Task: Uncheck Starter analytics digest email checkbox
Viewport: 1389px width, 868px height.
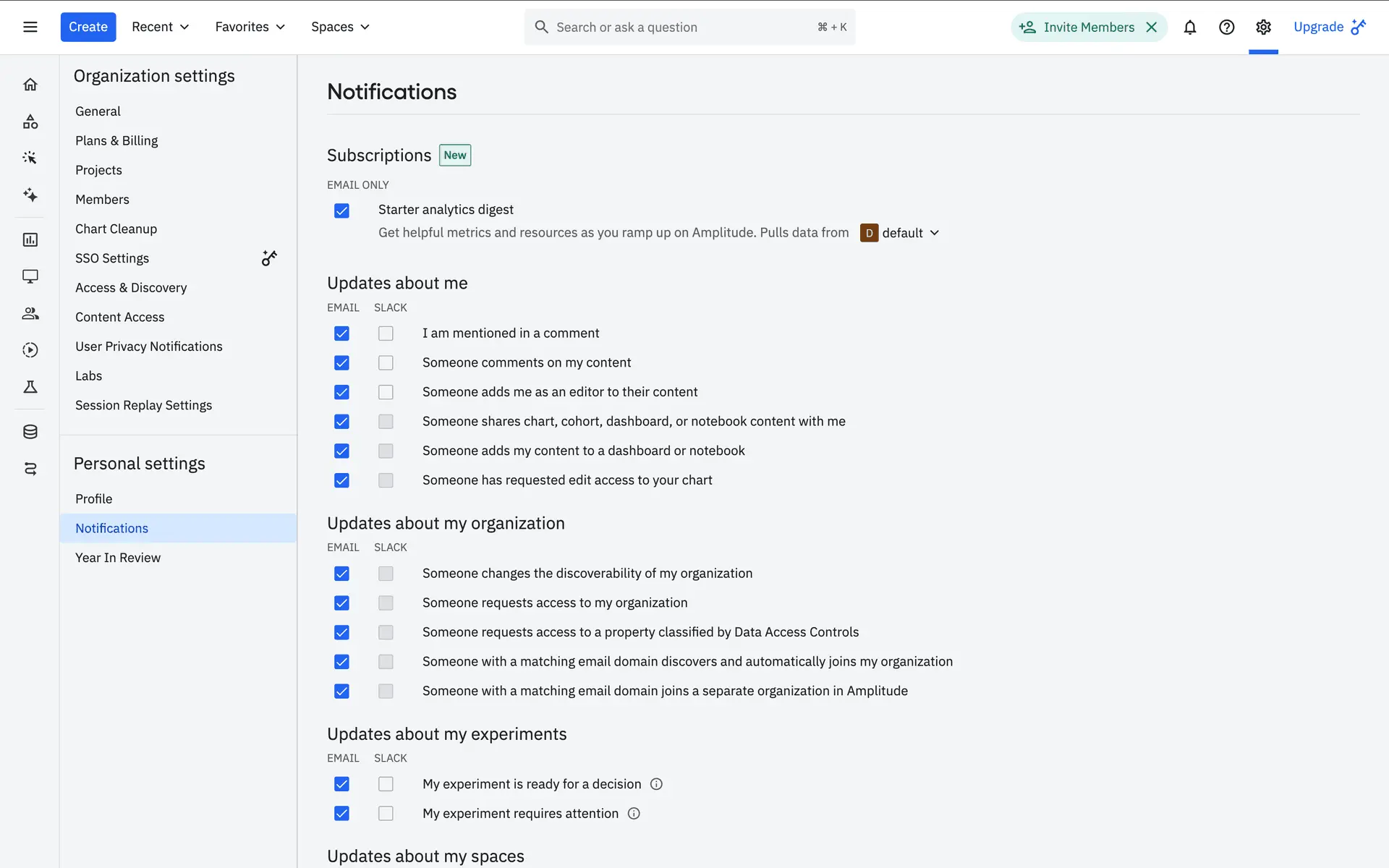Action: 341,210
